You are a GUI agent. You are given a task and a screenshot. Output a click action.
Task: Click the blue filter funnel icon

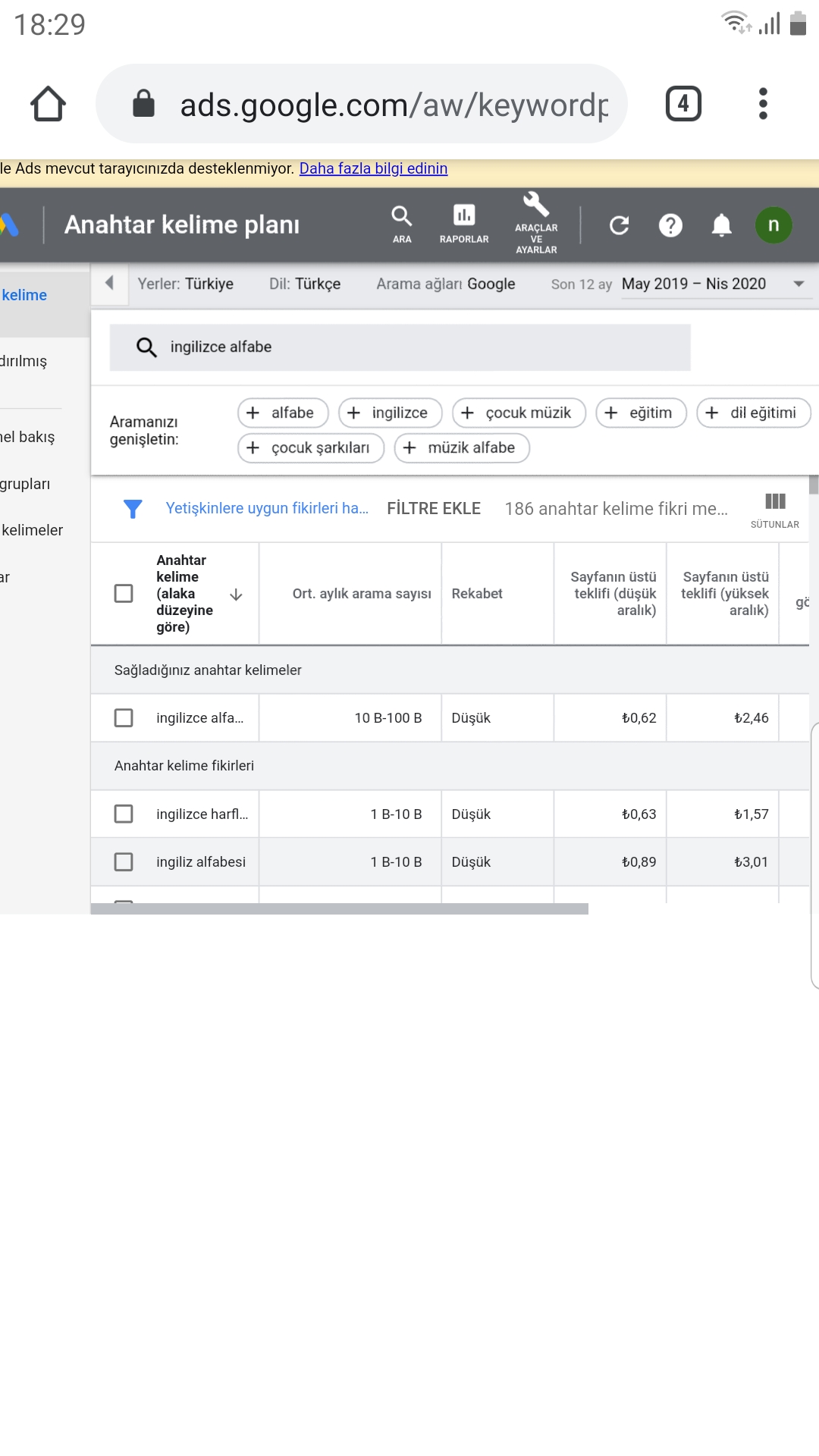point(133,509)
